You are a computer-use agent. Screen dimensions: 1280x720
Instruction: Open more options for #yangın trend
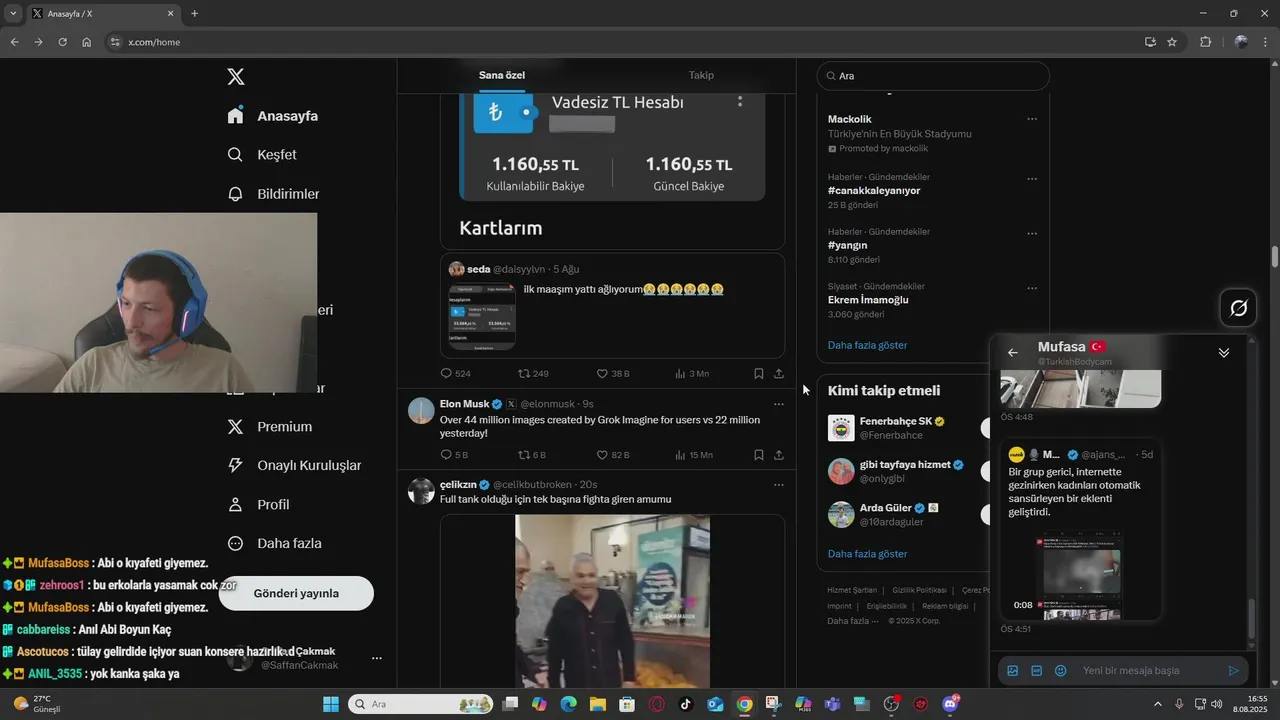pos(1032,232)
